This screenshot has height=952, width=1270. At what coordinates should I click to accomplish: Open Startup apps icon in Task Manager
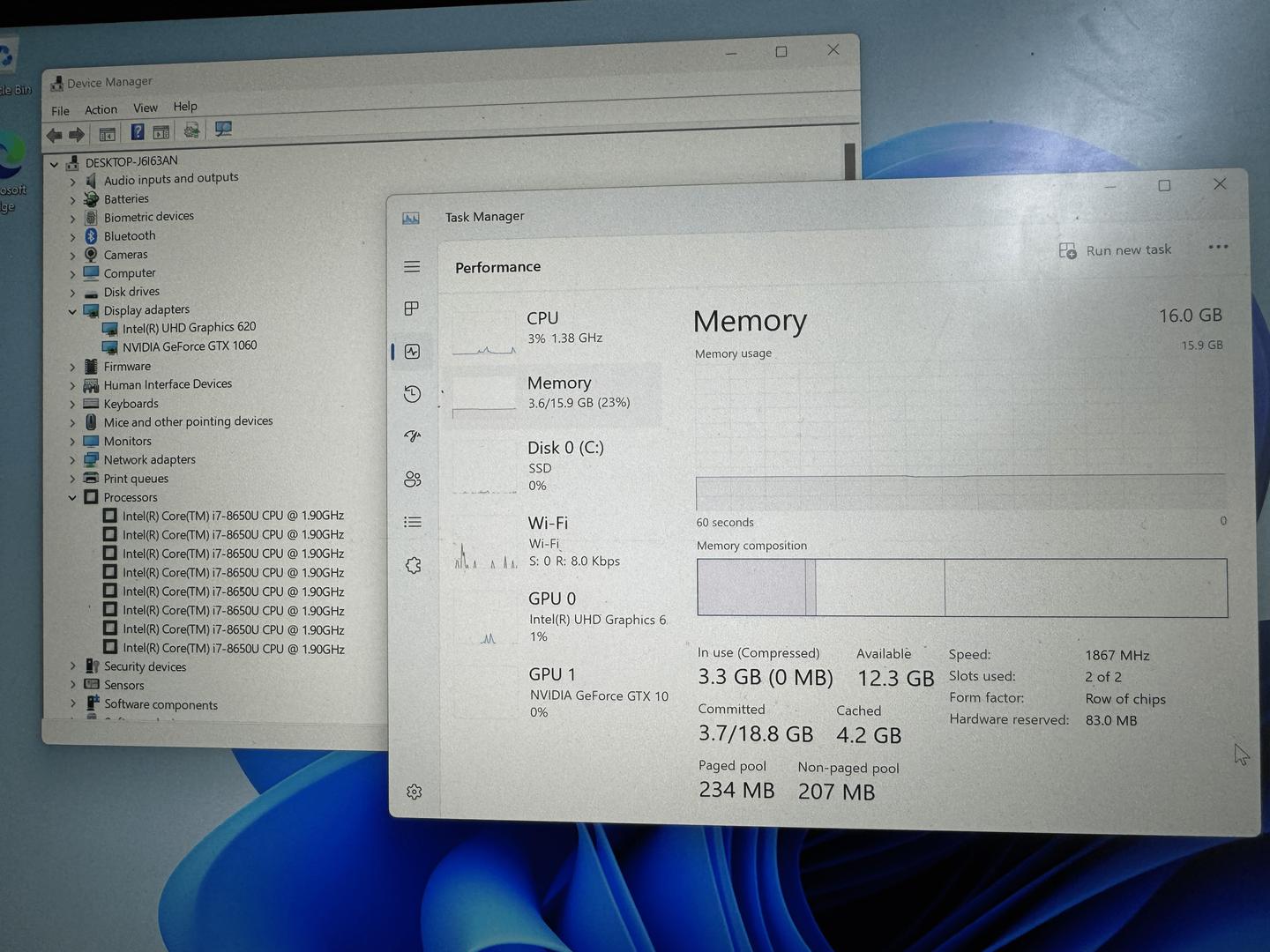coord(412,436)
